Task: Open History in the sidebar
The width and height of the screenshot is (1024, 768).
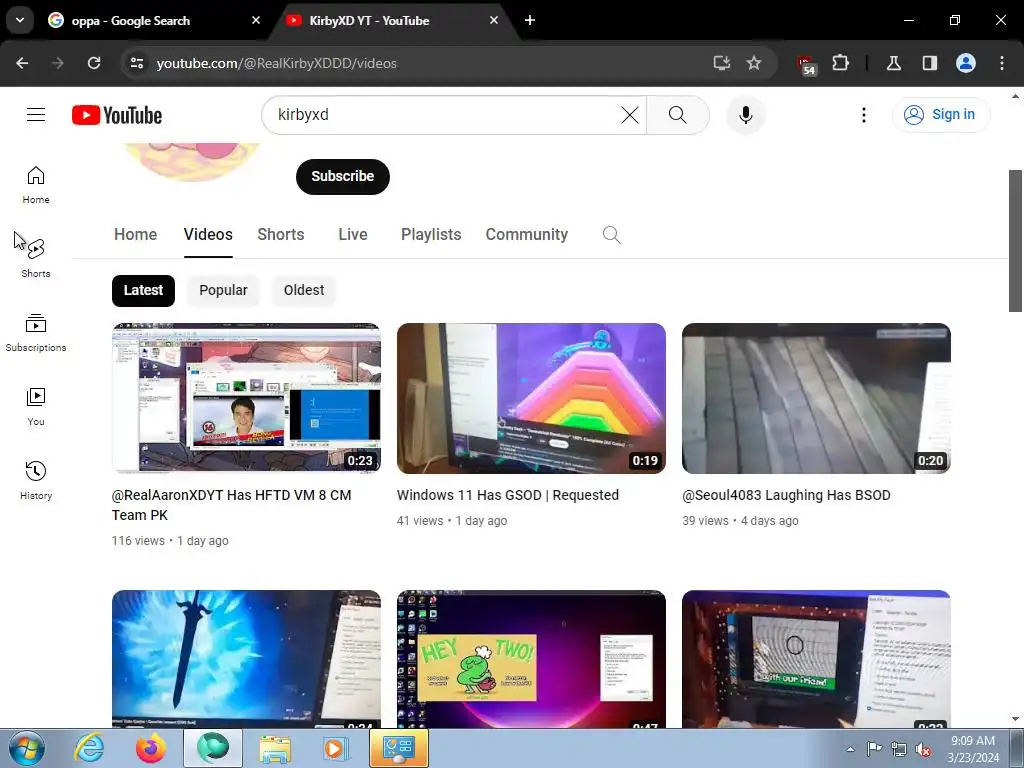Action: (36, 480)
